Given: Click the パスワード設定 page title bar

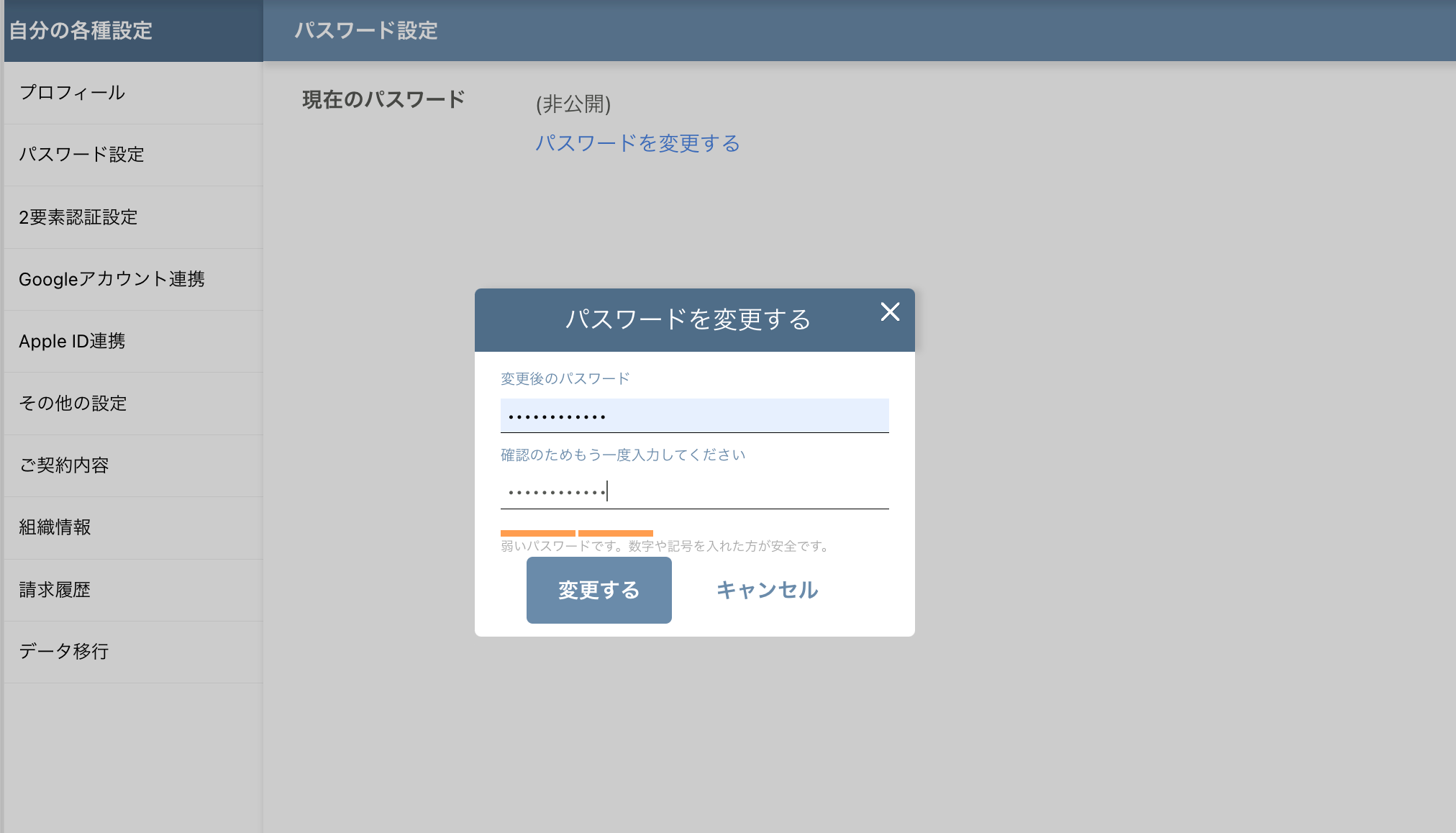Looking at the screenshot, I should point(368,30).
